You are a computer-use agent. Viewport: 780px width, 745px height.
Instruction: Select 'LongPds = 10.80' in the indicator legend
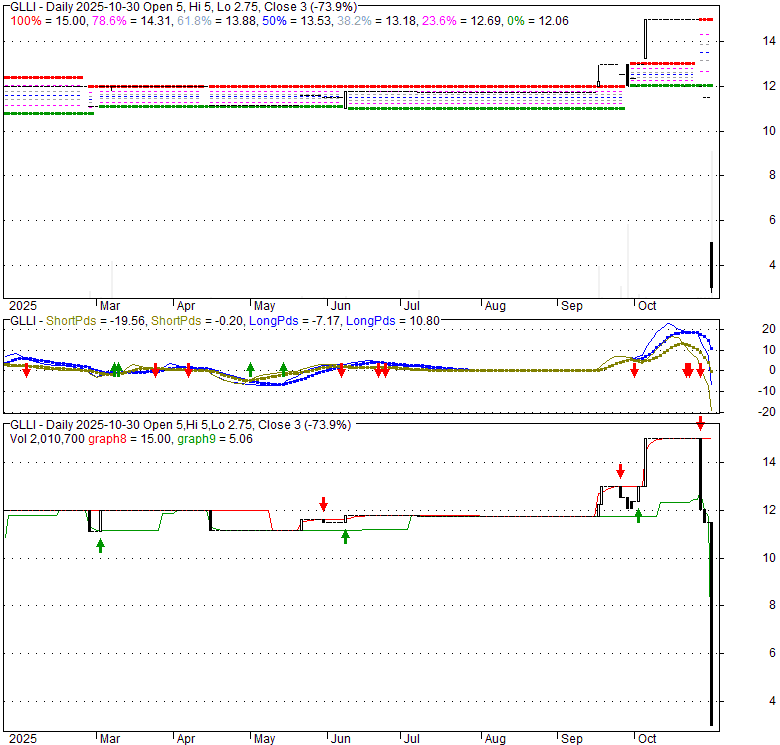392,321
